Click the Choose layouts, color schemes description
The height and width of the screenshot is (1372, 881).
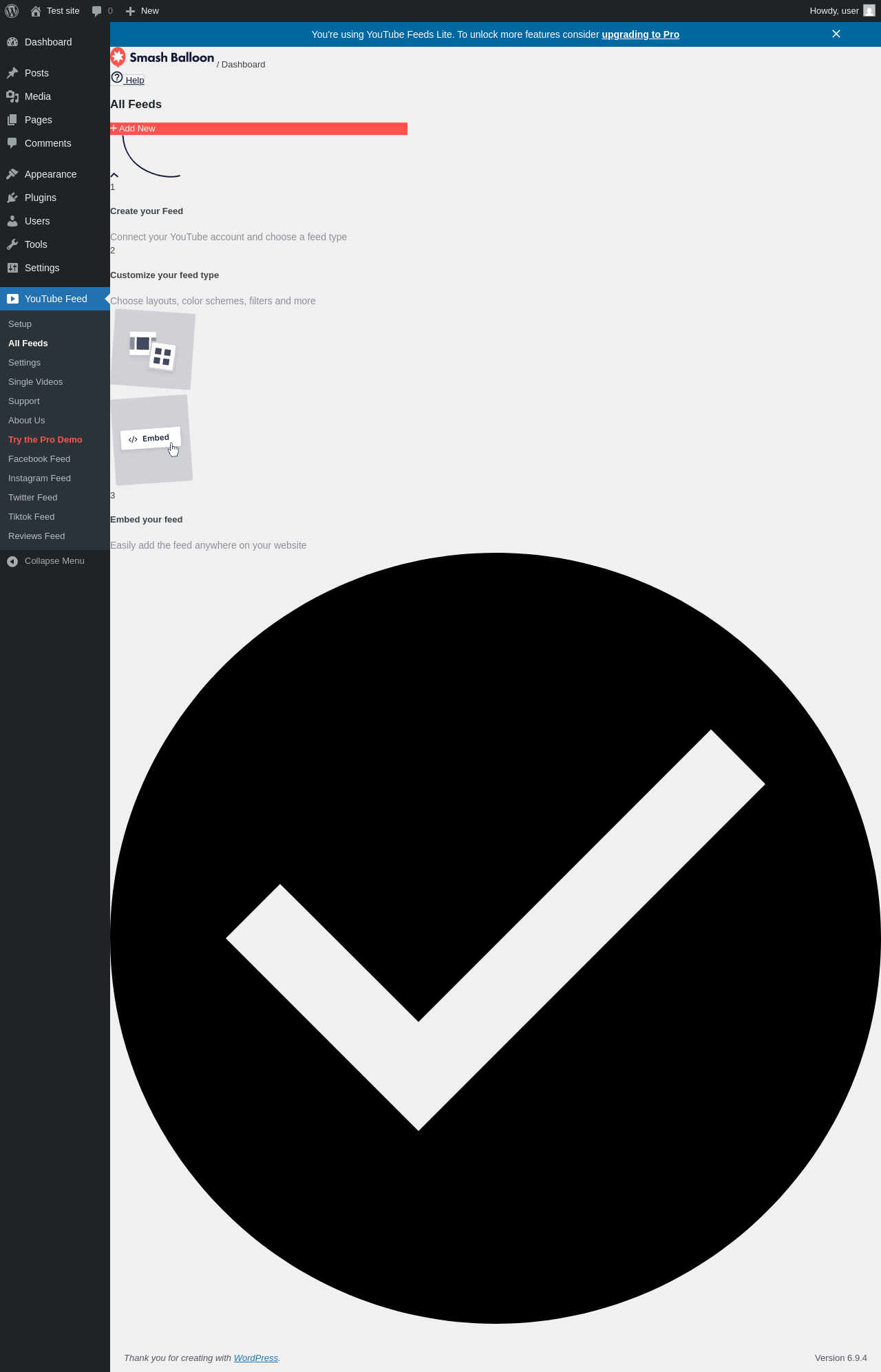click(213, 301)
